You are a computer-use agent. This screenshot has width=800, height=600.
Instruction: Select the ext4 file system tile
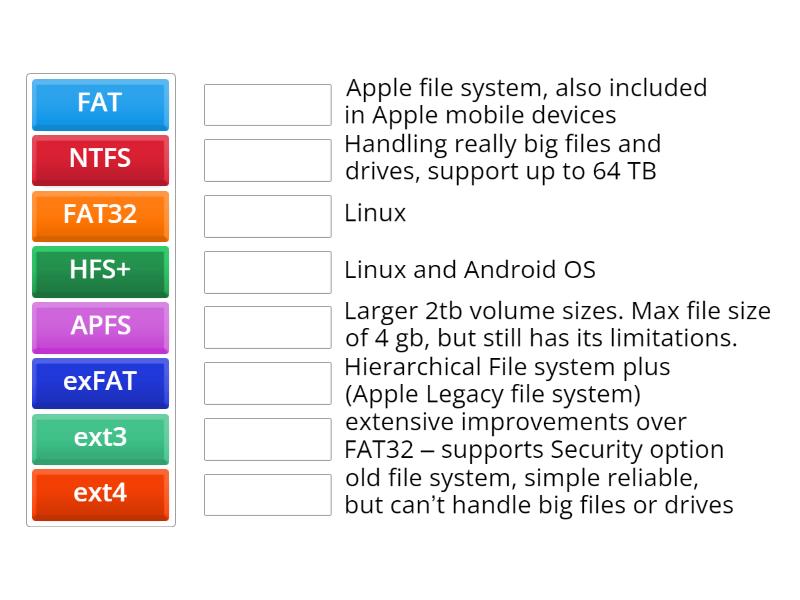tap(100, 495)
